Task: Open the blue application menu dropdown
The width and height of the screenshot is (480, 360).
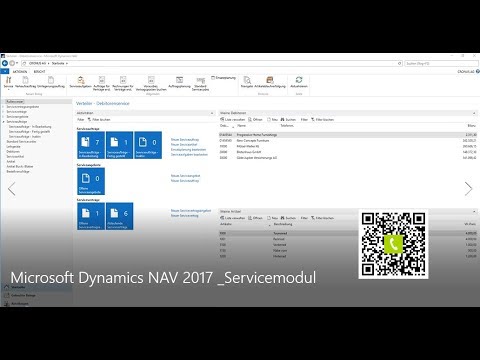Action: [x=5, y=71]
